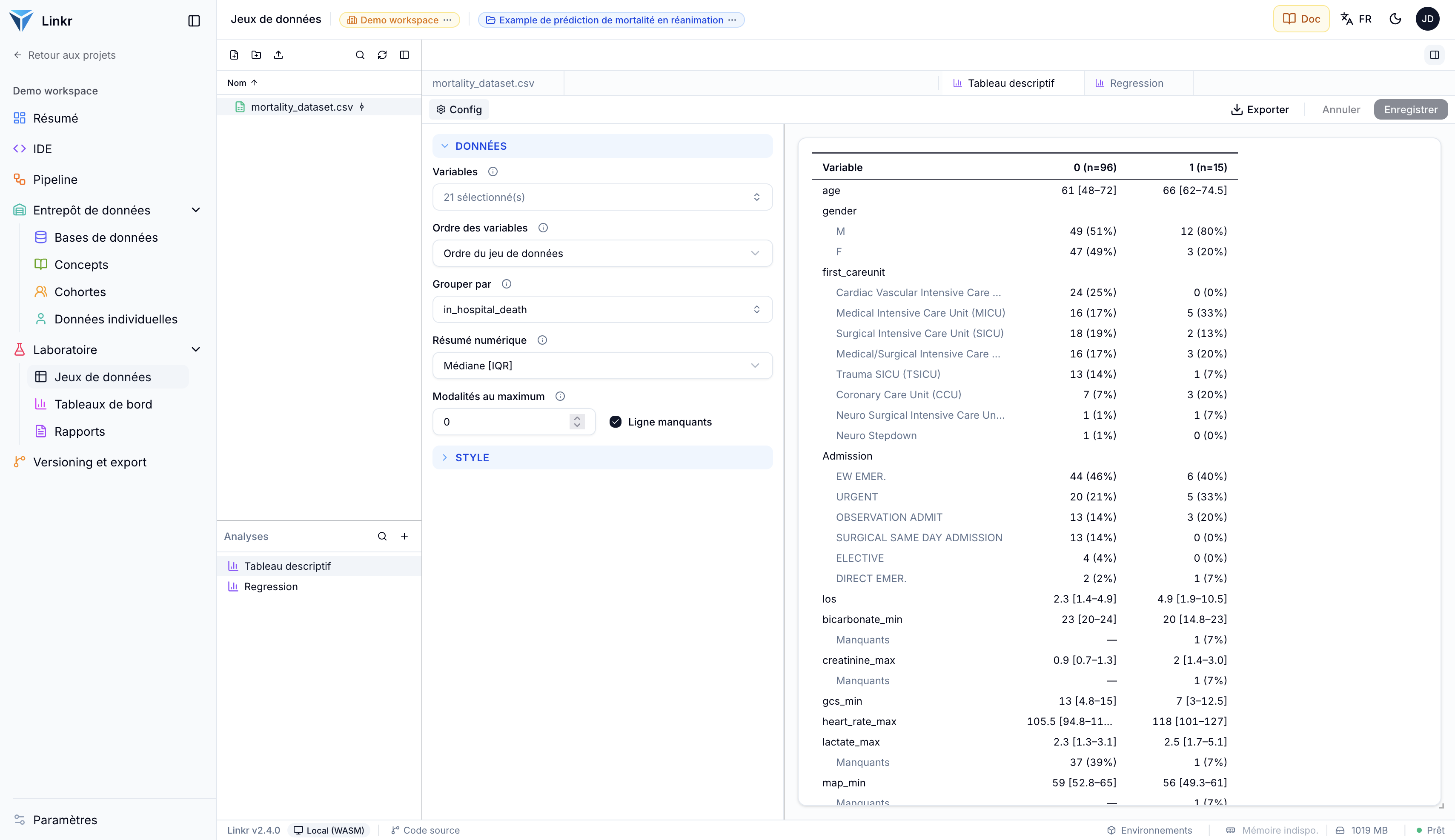Screen dimensions: 1455x840
Task: Toggle the right panel layout icon
Action: pos(1434,55)
